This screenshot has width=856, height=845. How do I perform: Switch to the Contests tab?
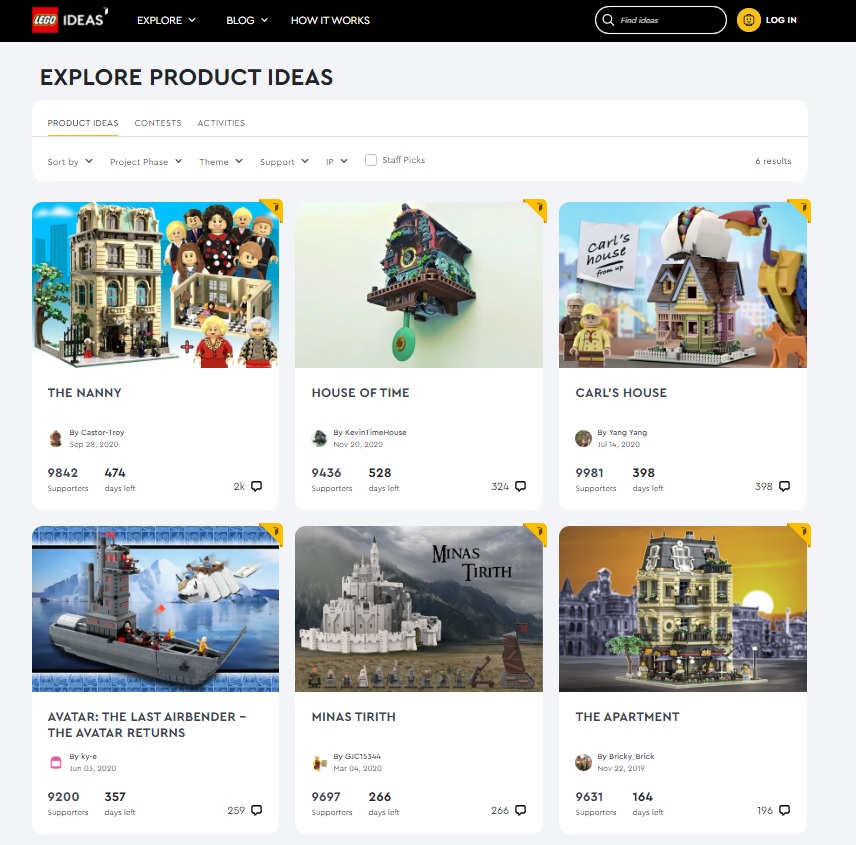pos(158,123)
